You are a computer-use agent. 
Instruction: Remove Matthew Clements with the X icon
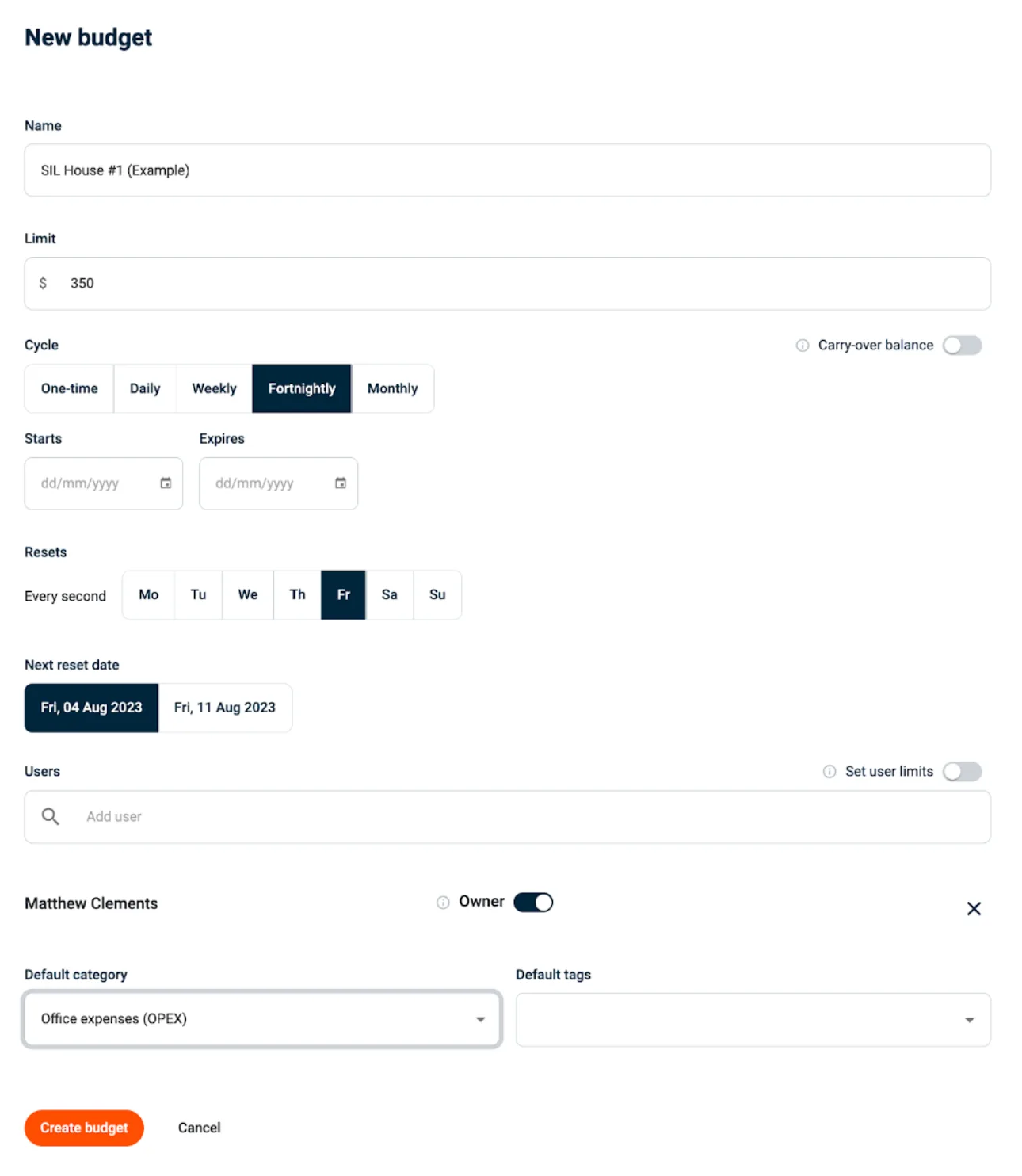974,909
